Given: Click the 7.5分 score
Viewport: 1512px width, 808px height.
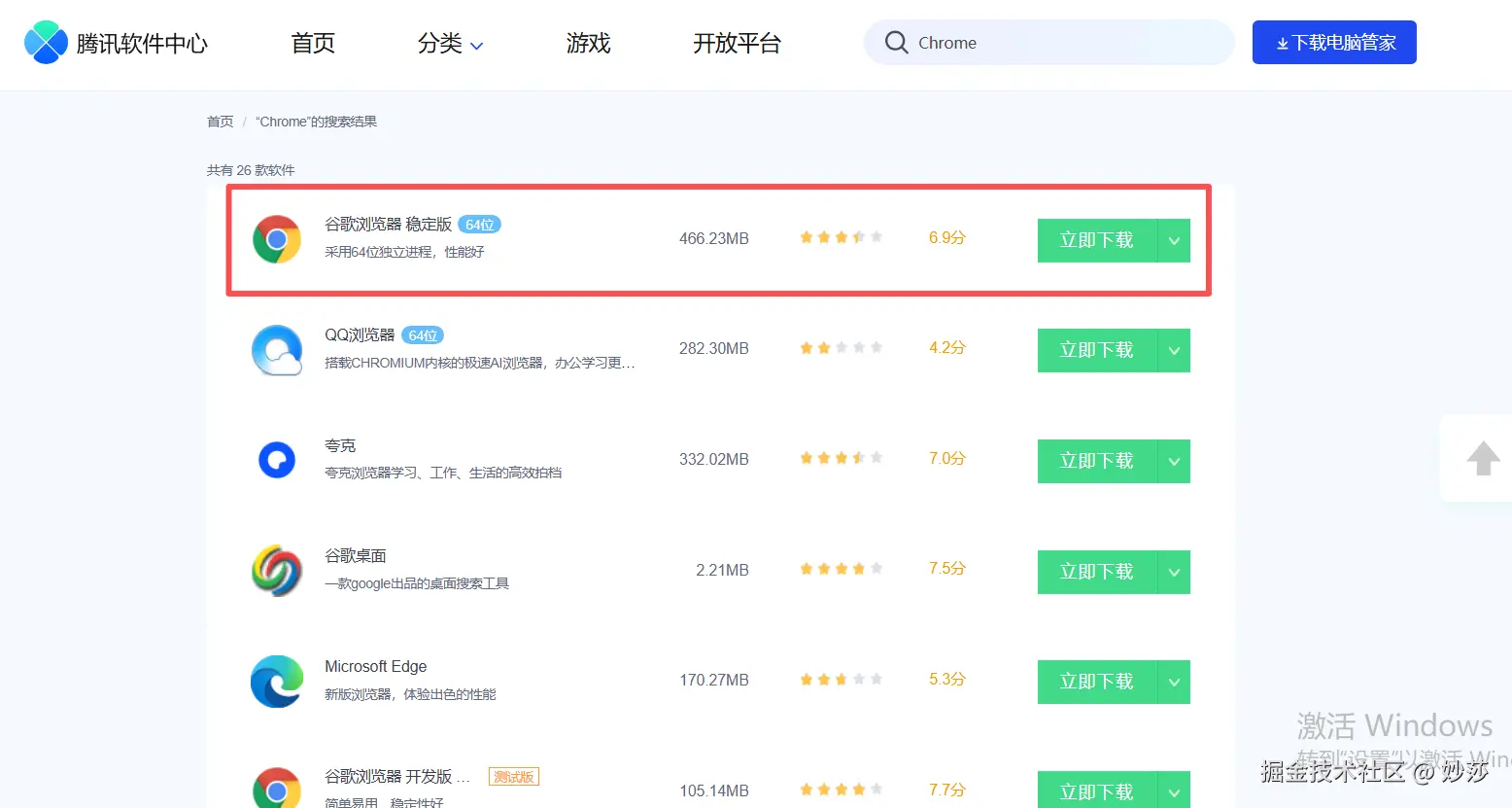Looking at the screenshot, I should [947, 568].
